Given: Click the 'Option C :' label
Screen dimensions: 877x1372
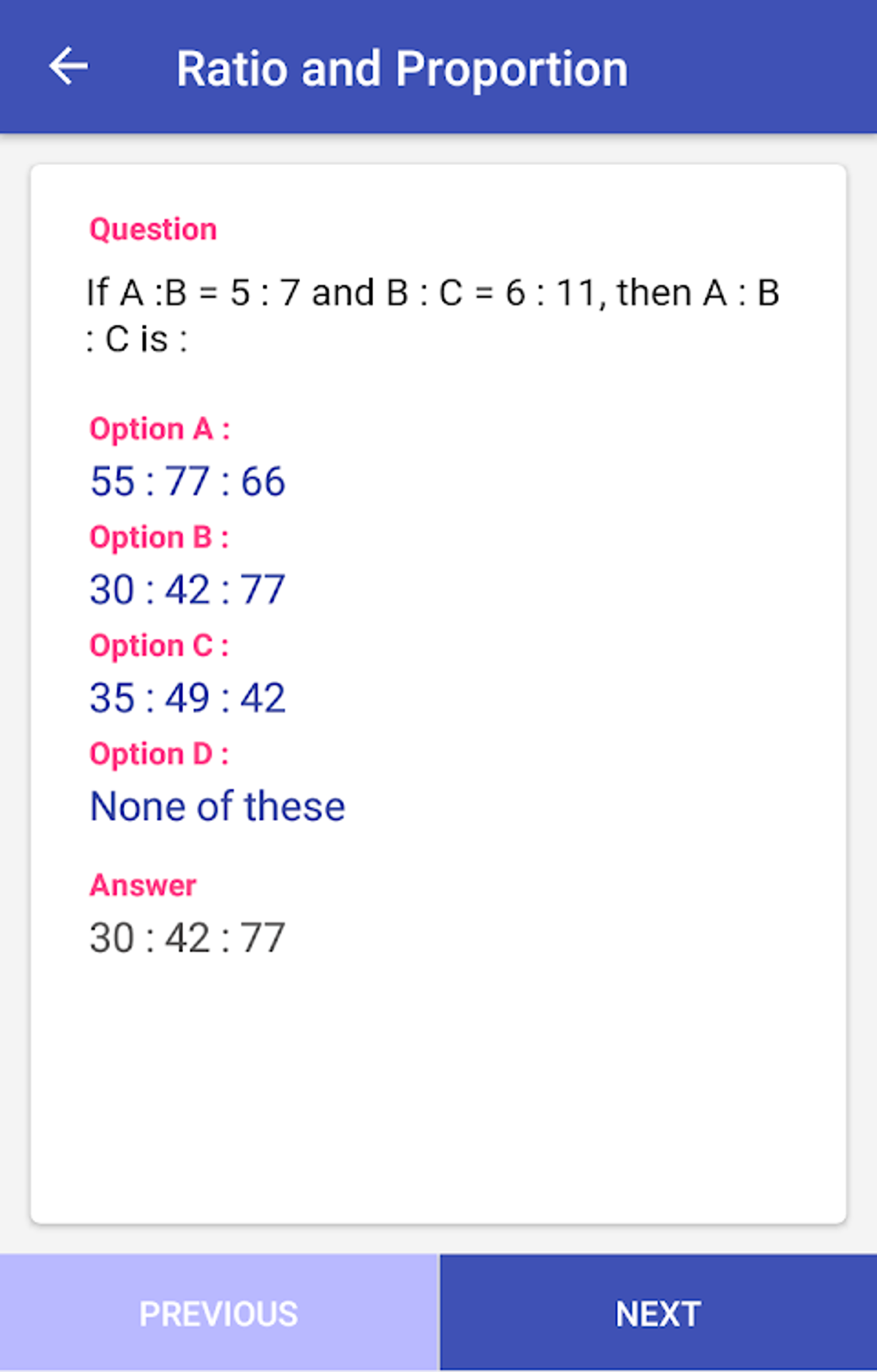Looking at the screenshot, I should [160, 645].
